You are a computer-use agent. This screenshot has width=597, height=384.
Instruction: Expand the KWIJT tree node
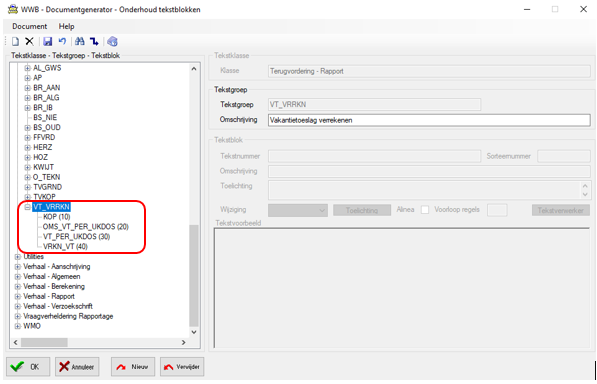click(x=27, y=167)
